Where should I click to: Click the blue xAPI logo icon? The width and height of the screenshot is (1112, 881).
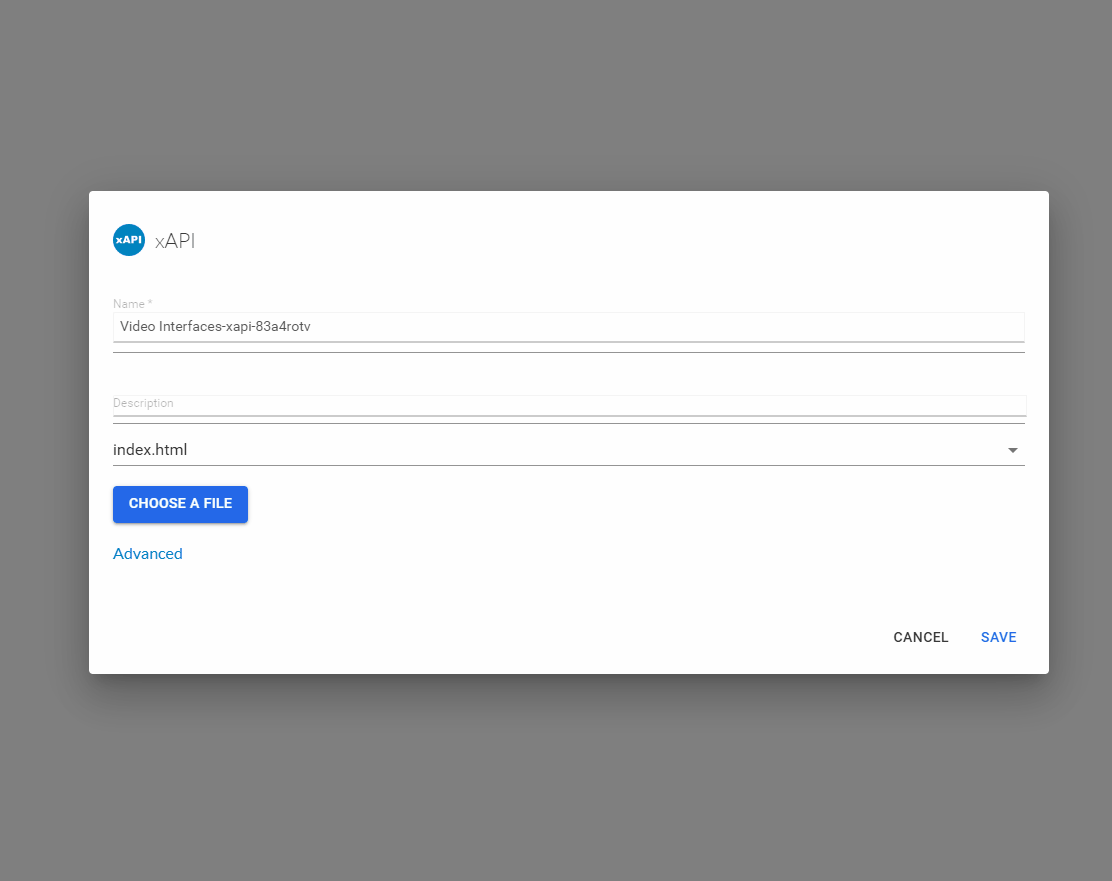129,240
